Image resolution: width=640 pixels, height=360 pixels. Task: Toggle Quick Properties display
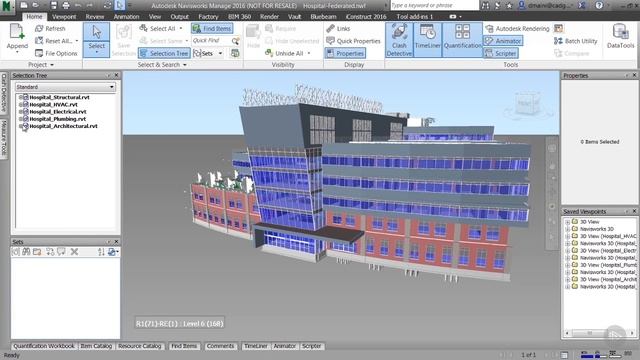click(353, 41)
